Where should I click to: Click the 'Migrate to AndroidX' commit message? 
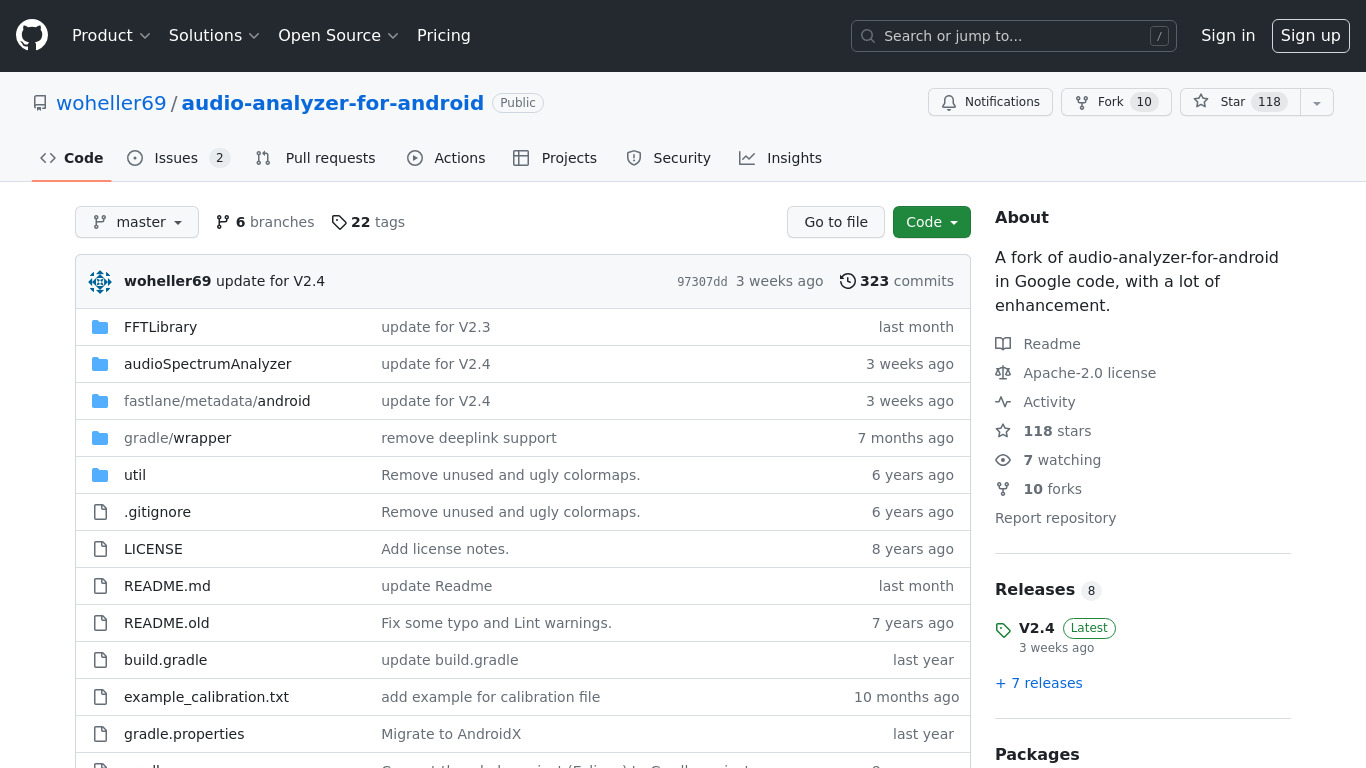[451, 734]
